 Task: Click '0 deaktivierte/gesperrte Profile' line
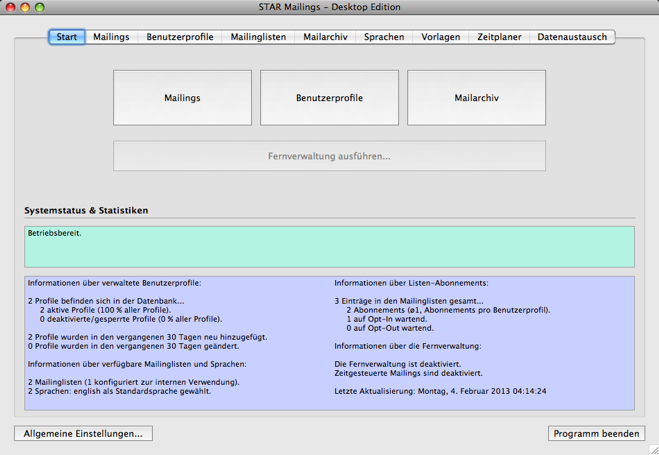pyautogui.click(x=131, y=319)
